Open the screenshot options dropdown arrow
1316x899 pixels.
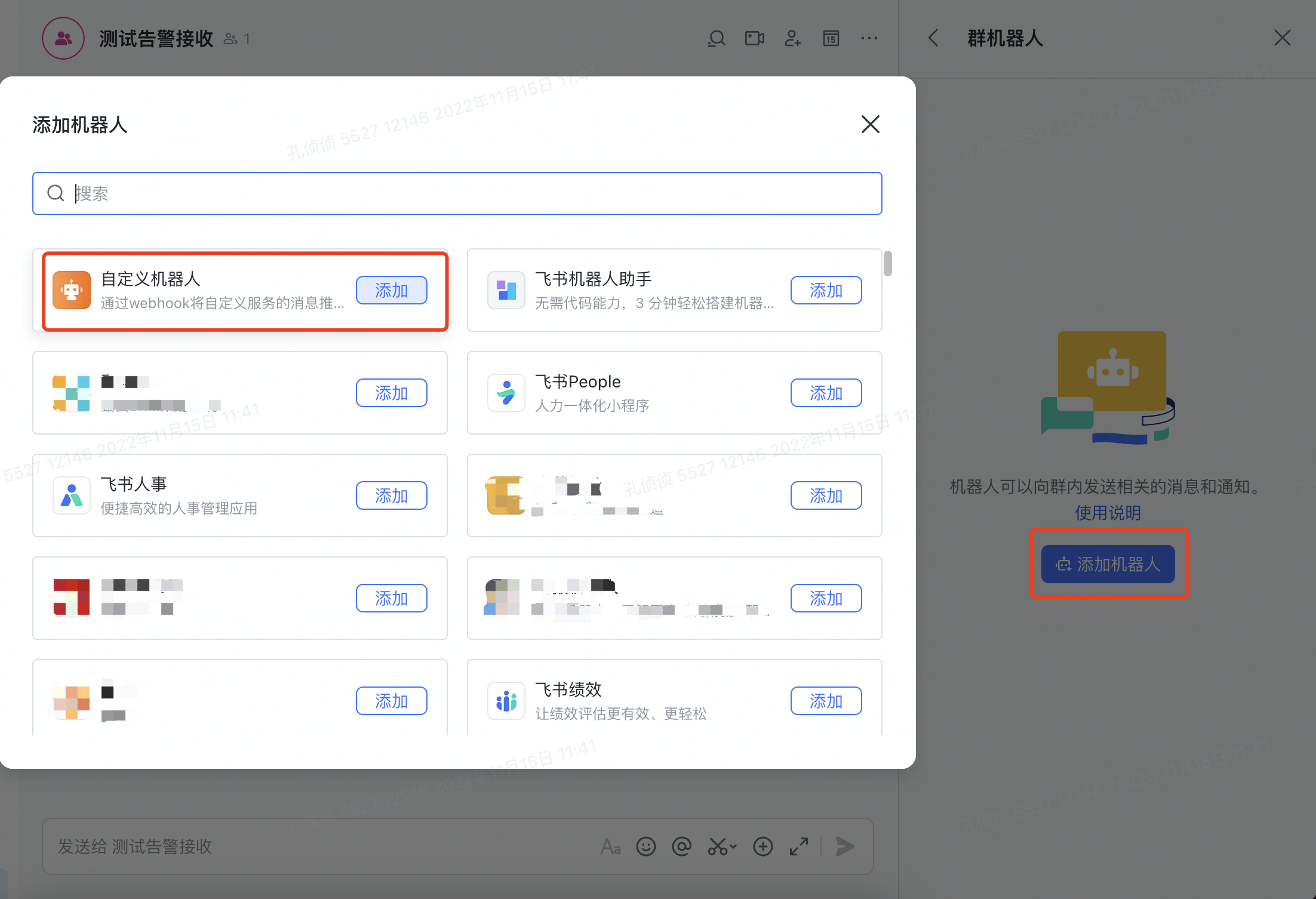(x=733, y=846)
